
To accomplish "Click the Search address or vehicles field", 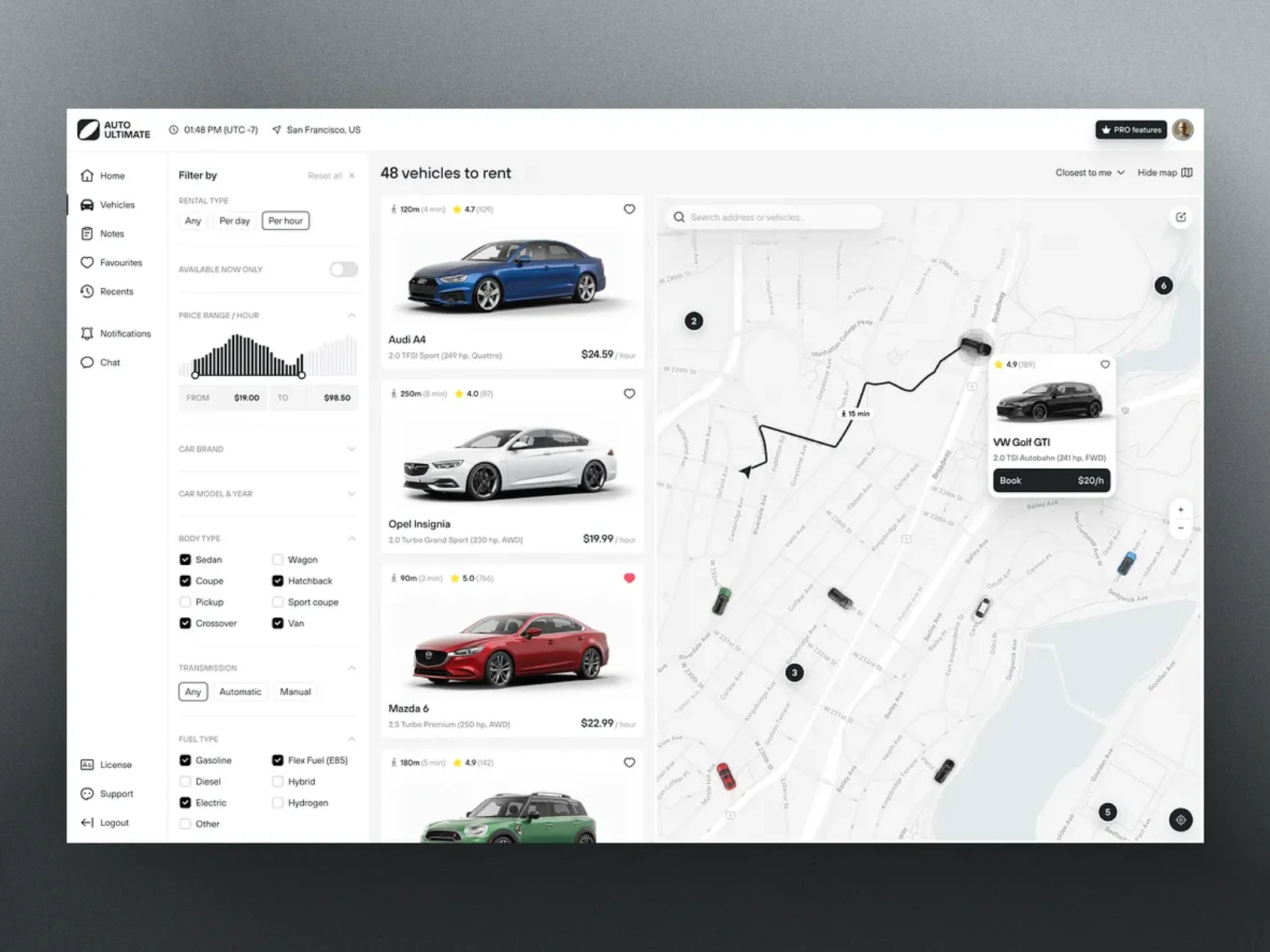I will tap(774, 217).
